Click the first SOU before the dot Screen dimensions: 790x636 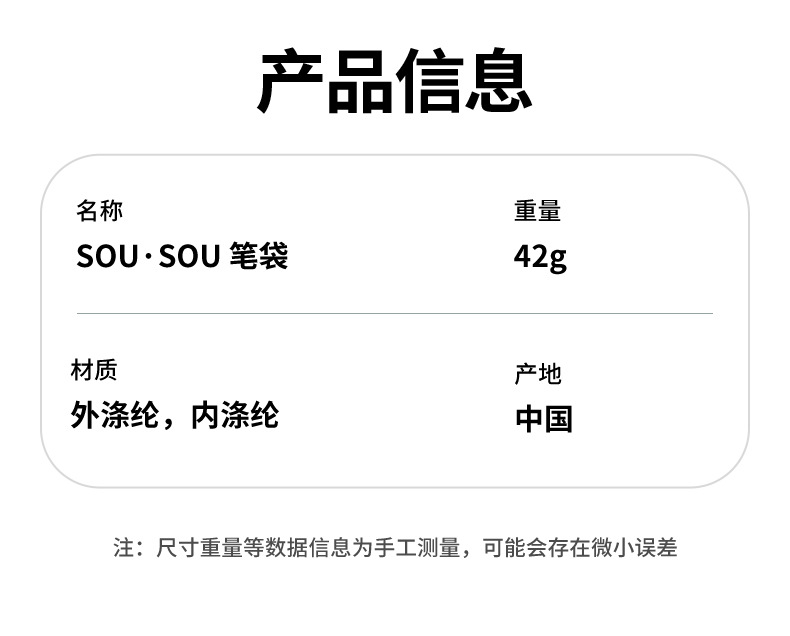[108, 257]
